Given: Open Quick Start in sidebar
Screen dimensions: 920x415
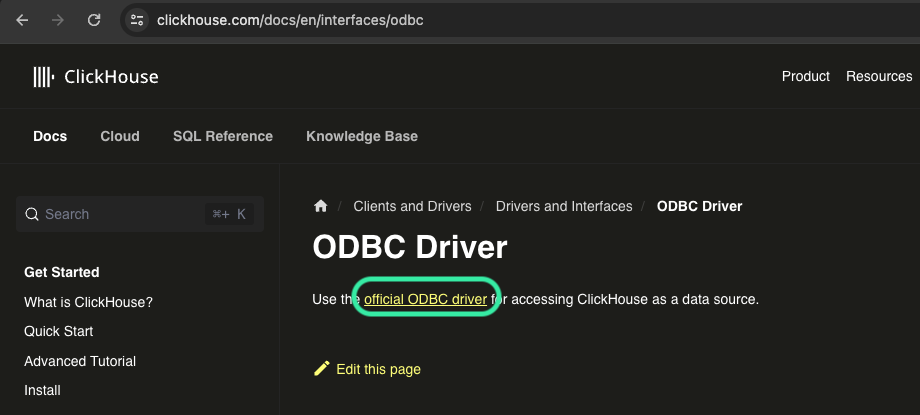Looking at the screenshot, I should [59, 331].
